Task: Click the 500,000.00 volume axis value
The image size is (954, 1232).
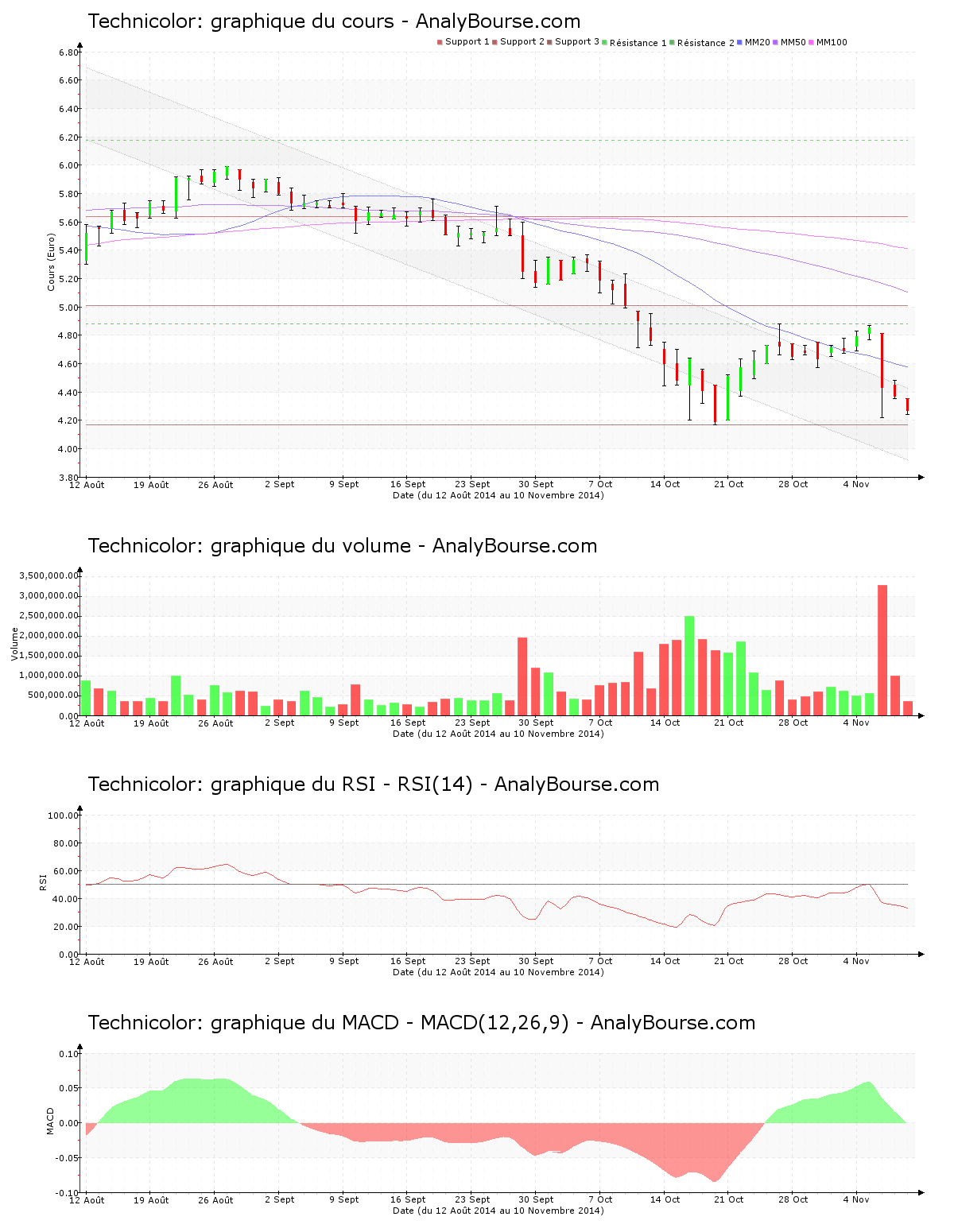Action: [53, 695]
